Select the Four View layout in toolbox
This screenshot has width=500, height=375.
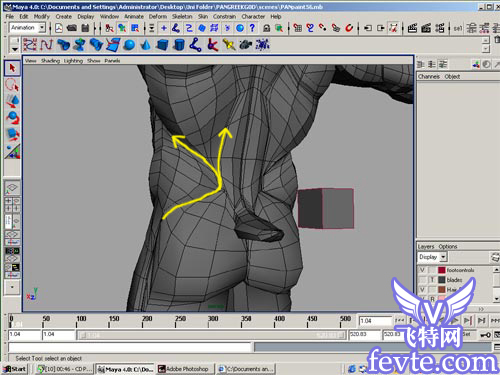click(x=12, y=204)
